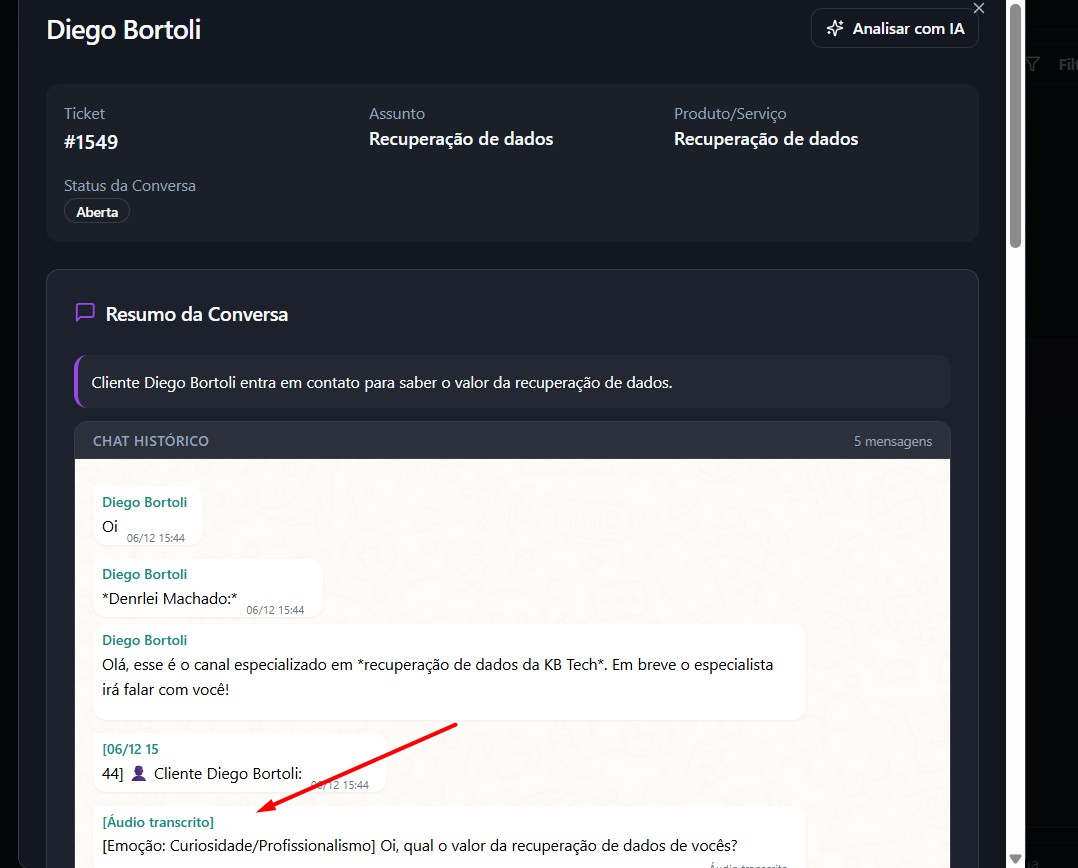Click the Produto/Serviço value Recuperação de dados
This screenshot has height=868, width=1078.
(765, 139)
